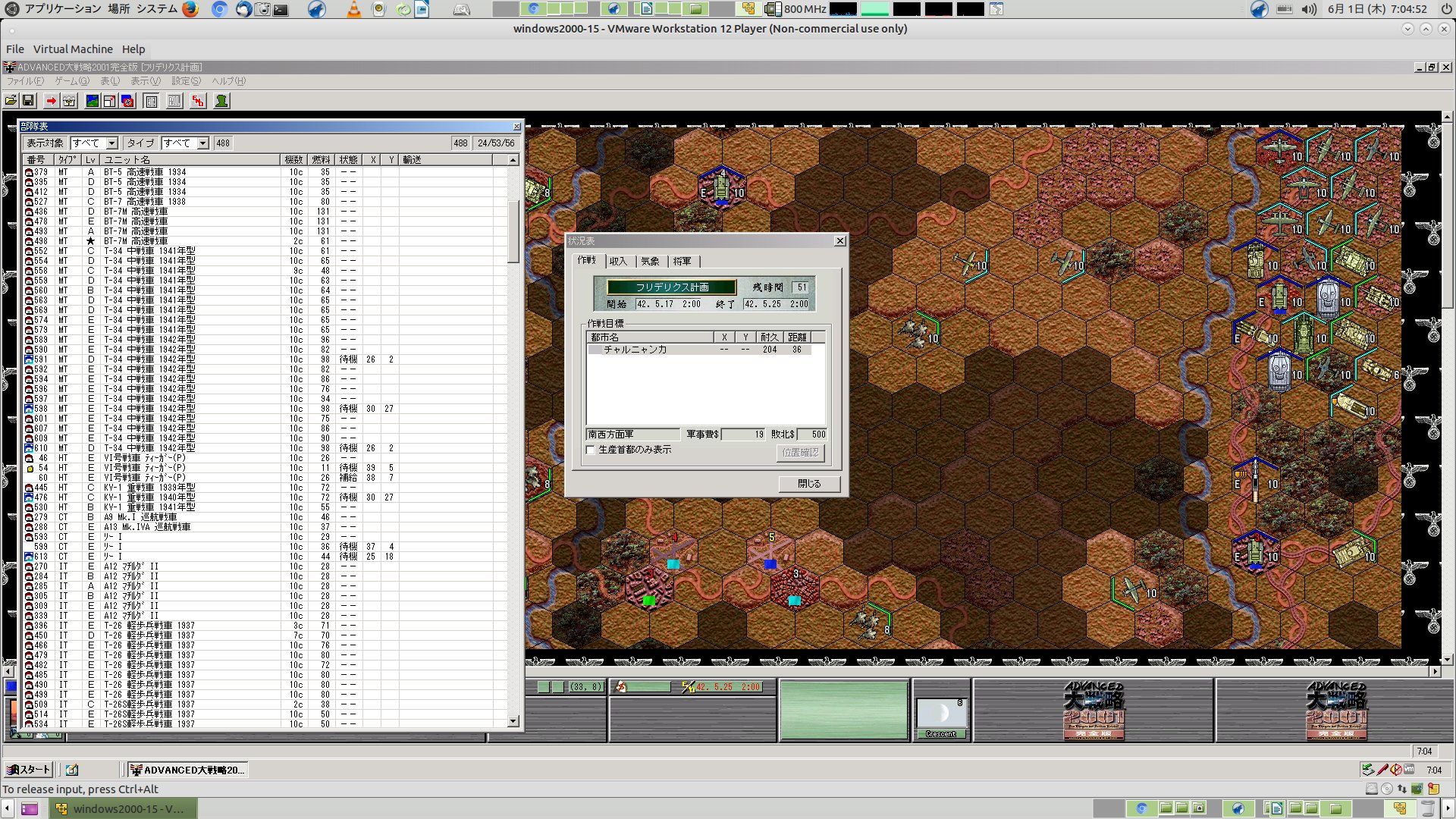Click the box icon beside the red arrow
Screen dimensions: 1456x819
[x=69, y=101]
